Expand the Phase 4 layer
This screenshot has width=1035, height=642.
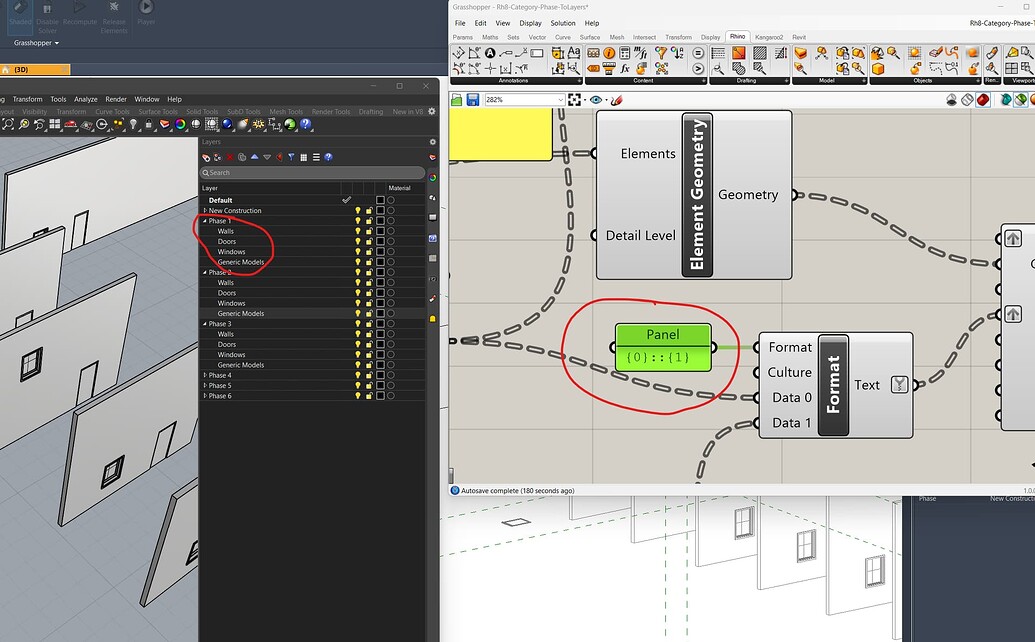click(205, 375)
